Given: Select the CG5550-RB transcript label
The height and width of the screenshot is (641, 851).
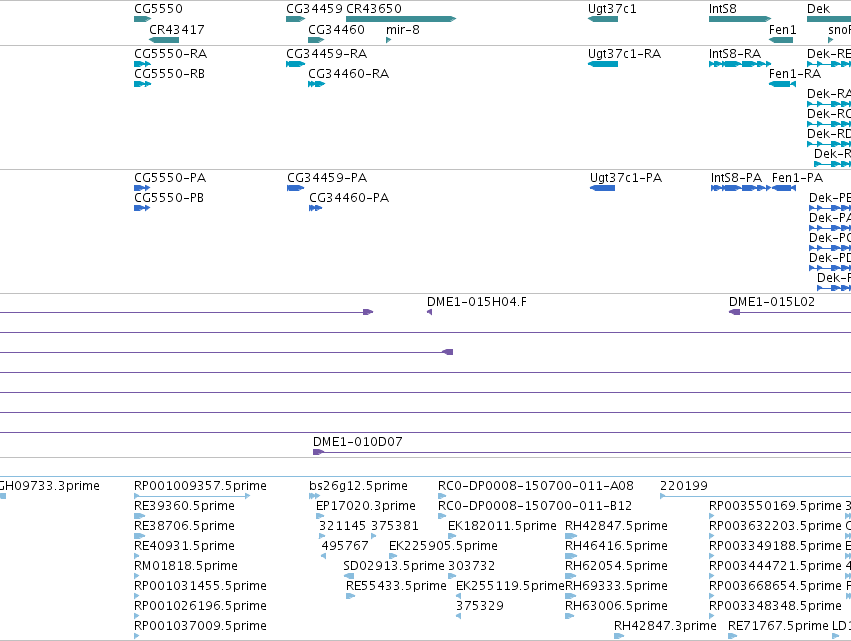Looking at the screenshot, I should click(169, 74).
